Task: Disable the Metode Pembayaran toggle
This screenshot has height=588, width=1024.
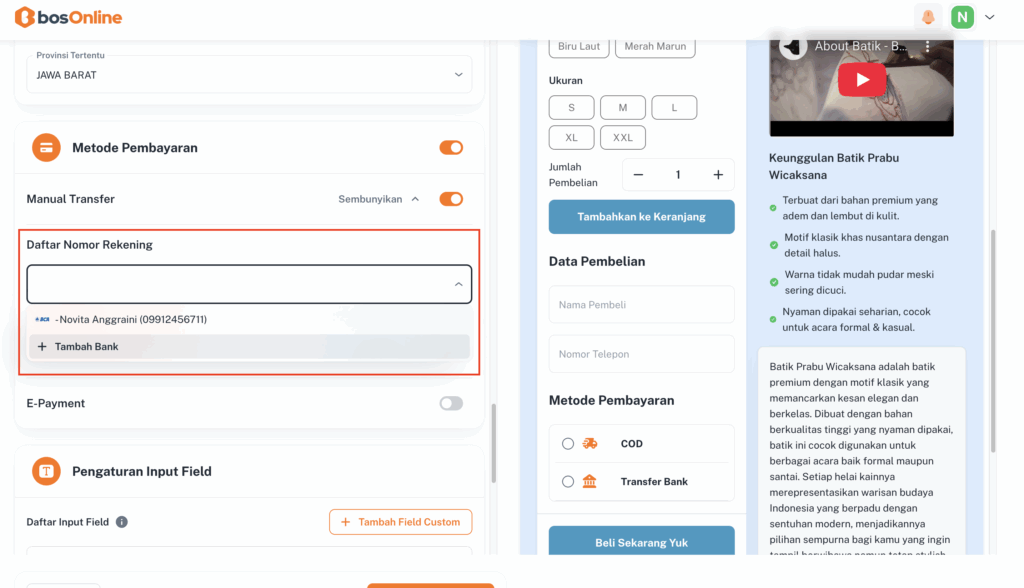Action: [x=451, y=148]
